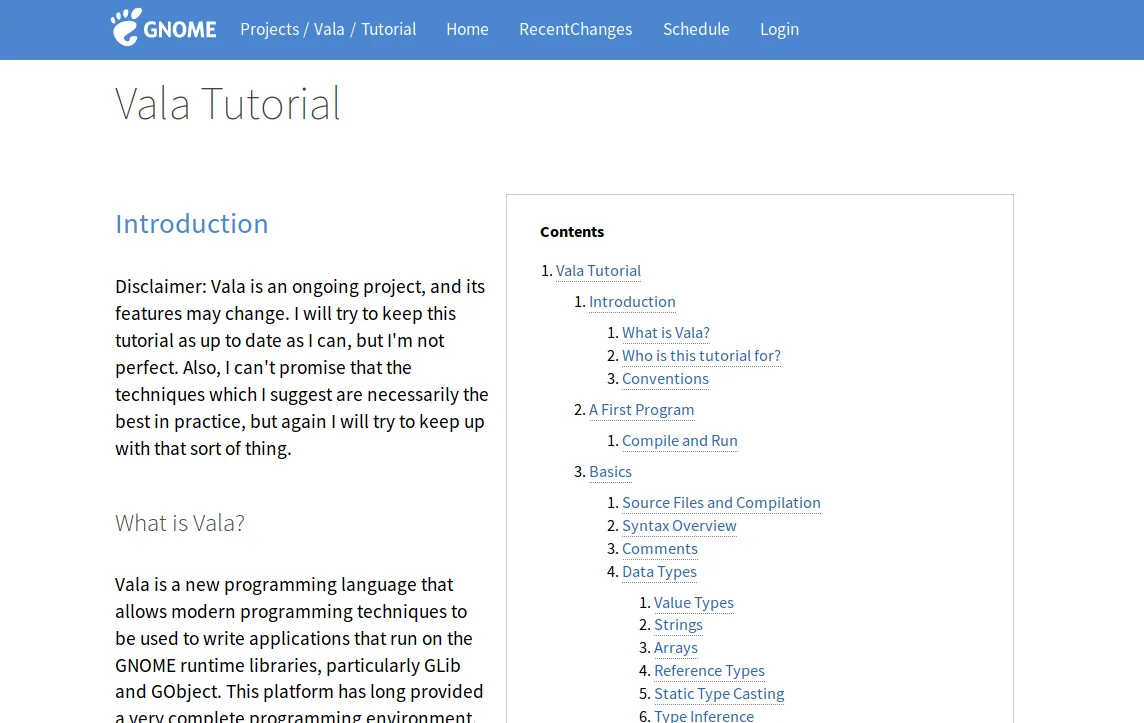Click the 'Disclaimer: Vala is an ongoing' paragraph
Image resolution: width=1144 pixels, height=723 pixels.
301,368
